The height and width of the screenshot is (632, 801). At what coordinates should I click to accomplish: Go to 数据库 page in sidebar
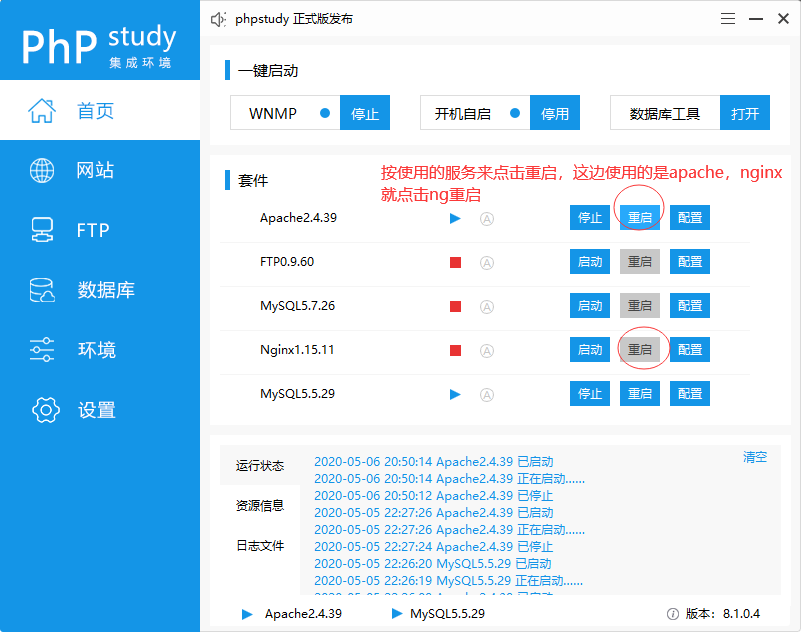point(105,290)
